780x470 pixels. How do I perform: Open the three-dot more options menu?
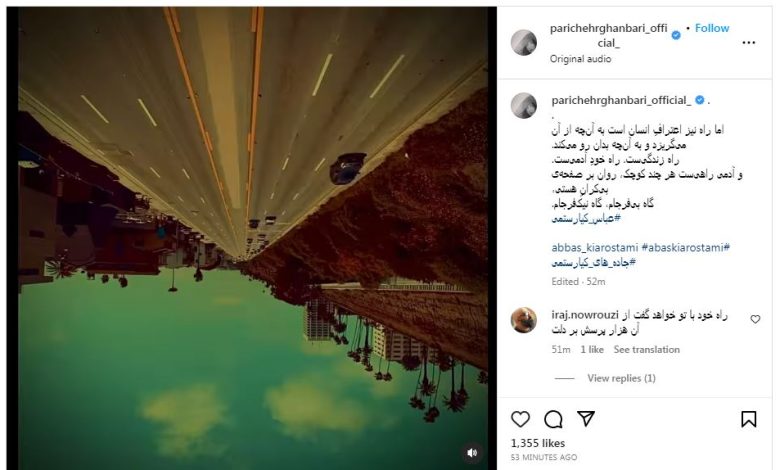coord(749,43)
